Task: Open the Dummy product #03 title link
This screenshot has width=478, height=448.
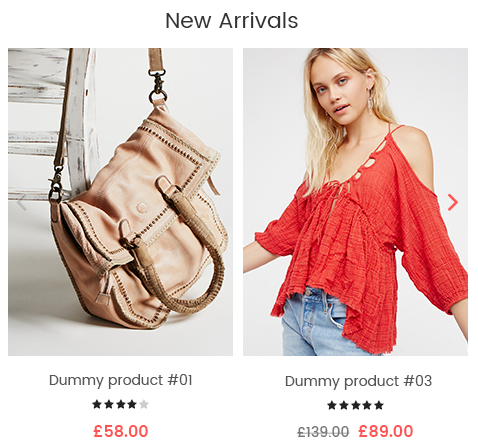Action: point(358,381)
